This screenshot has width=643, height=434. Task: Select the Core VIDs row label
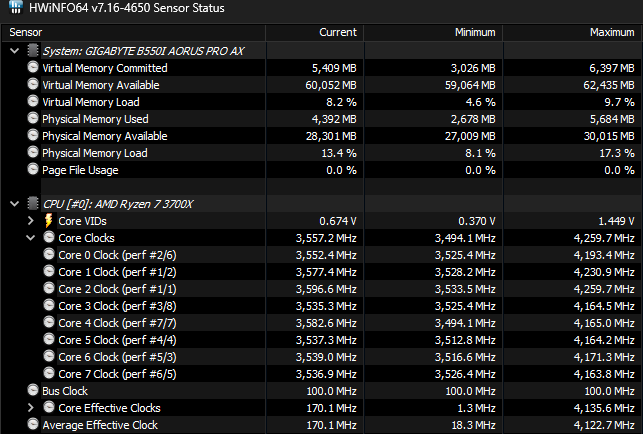82,221
